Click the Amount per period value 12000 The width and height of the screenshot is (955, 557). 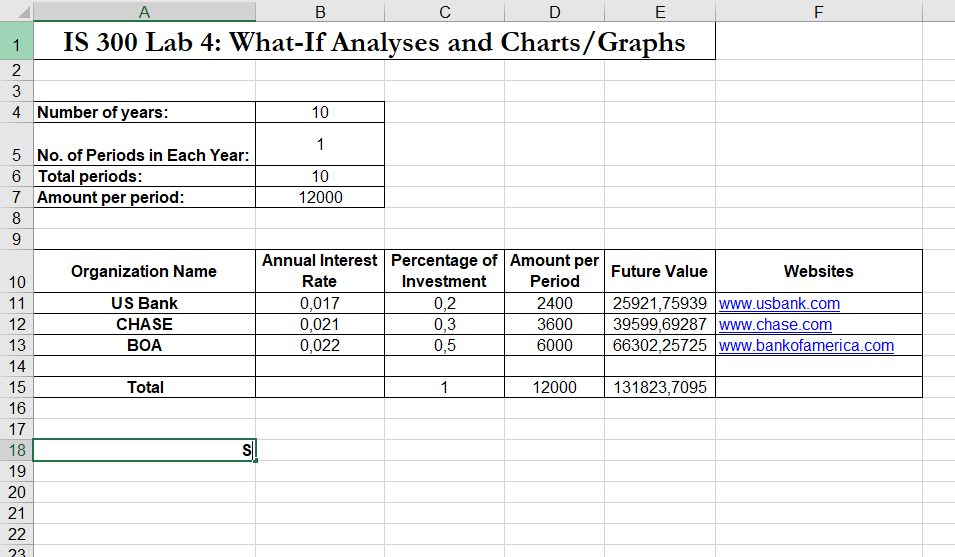[320, 197]
